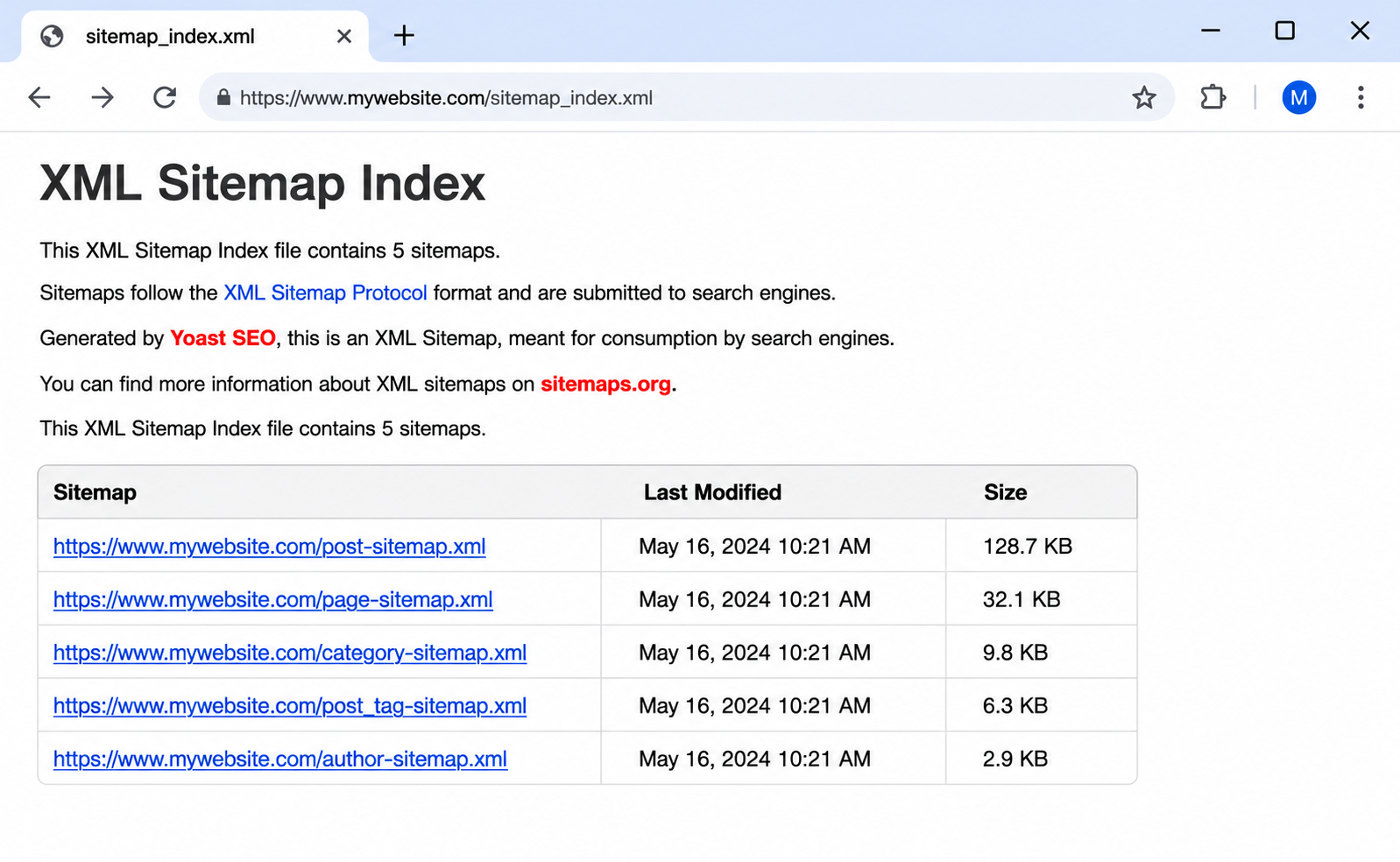Open the post-sitemap.xml link

269,547
